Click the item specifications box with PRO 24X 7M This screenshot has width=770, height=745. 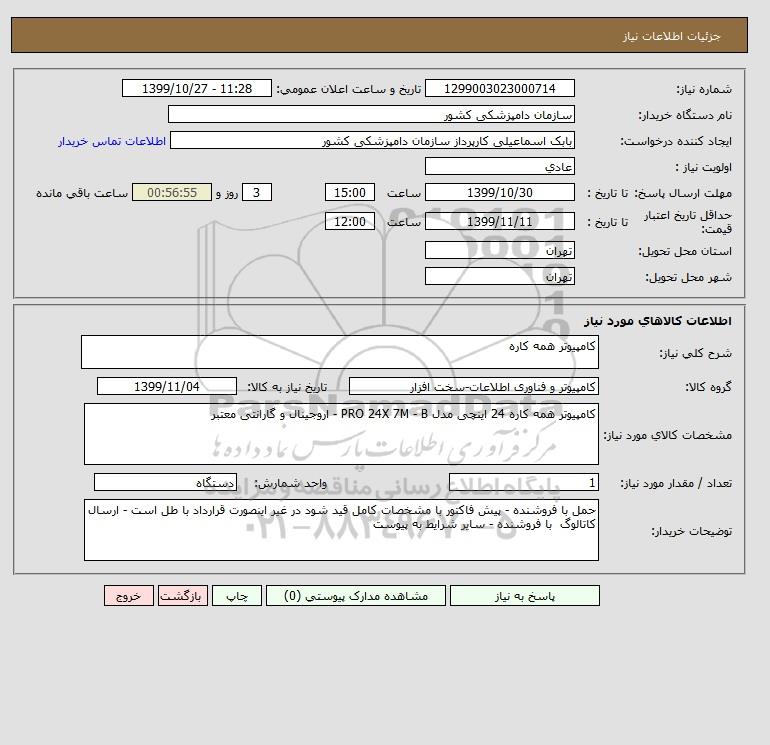click(x=341, y=434)
